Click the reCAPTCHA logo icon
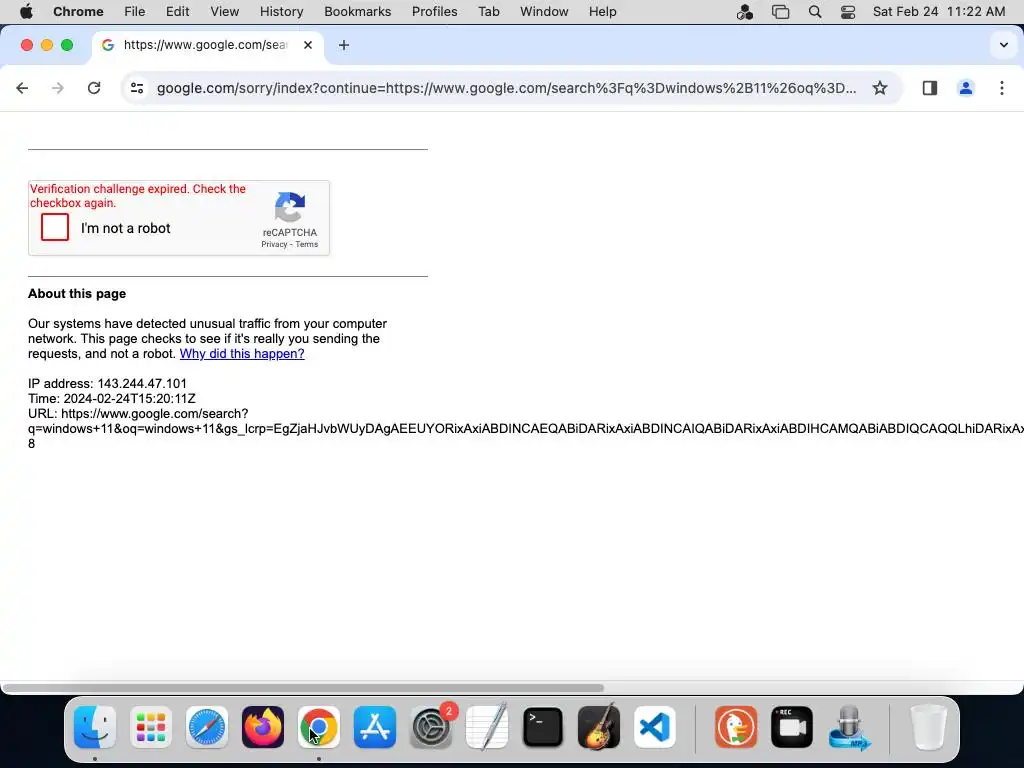The image size is (1024, 768). 289,207
